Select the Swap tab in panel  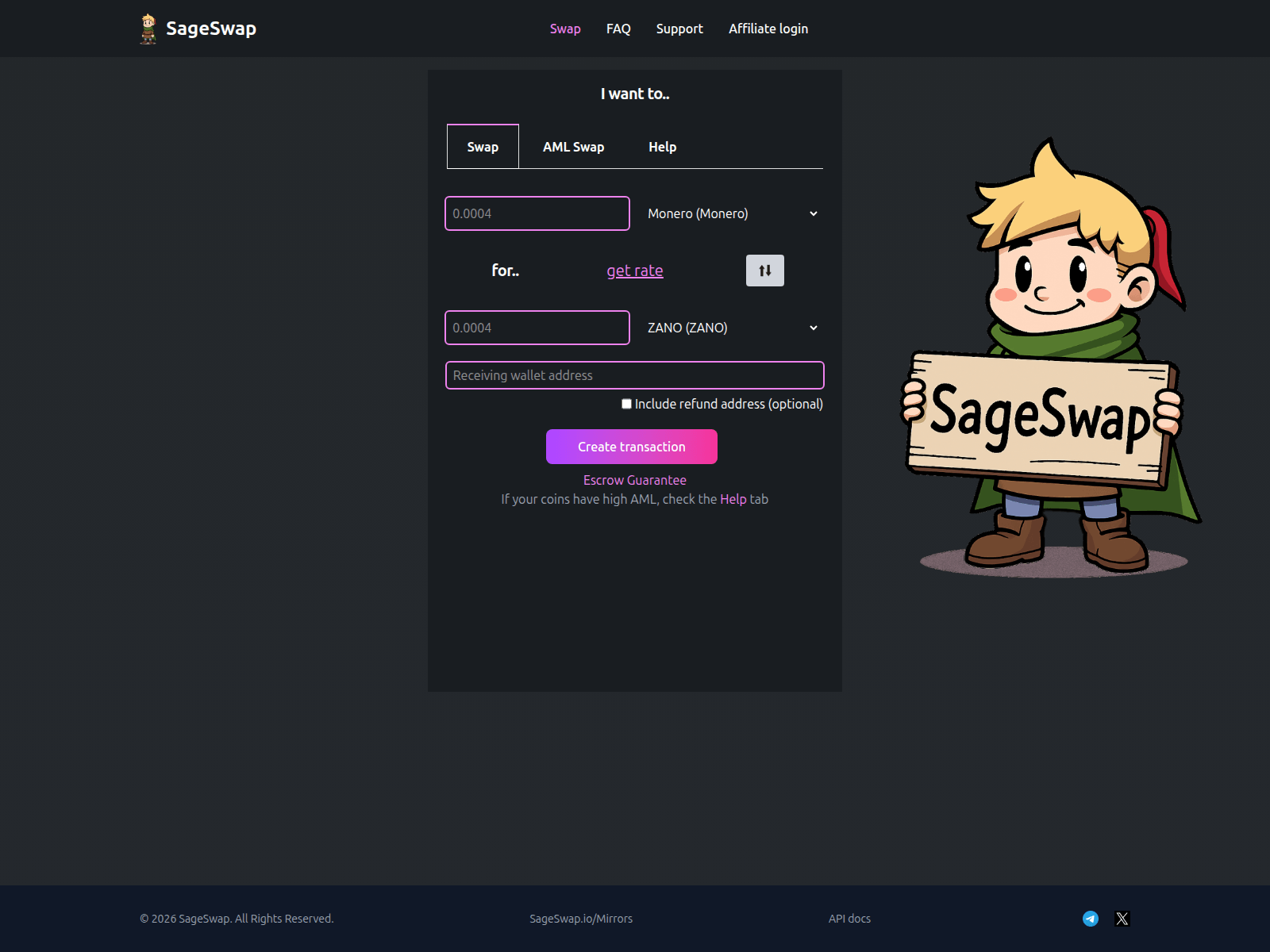coord(483,147)
